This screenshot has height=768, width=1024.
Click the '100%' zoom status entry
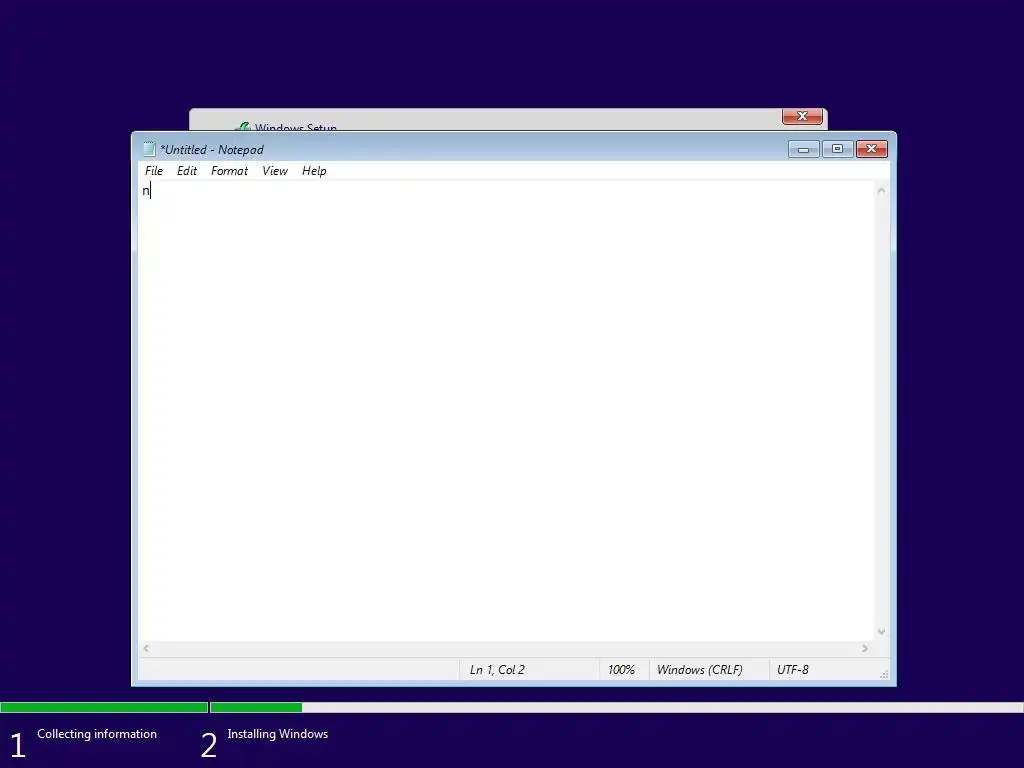(x=621, y=670)
